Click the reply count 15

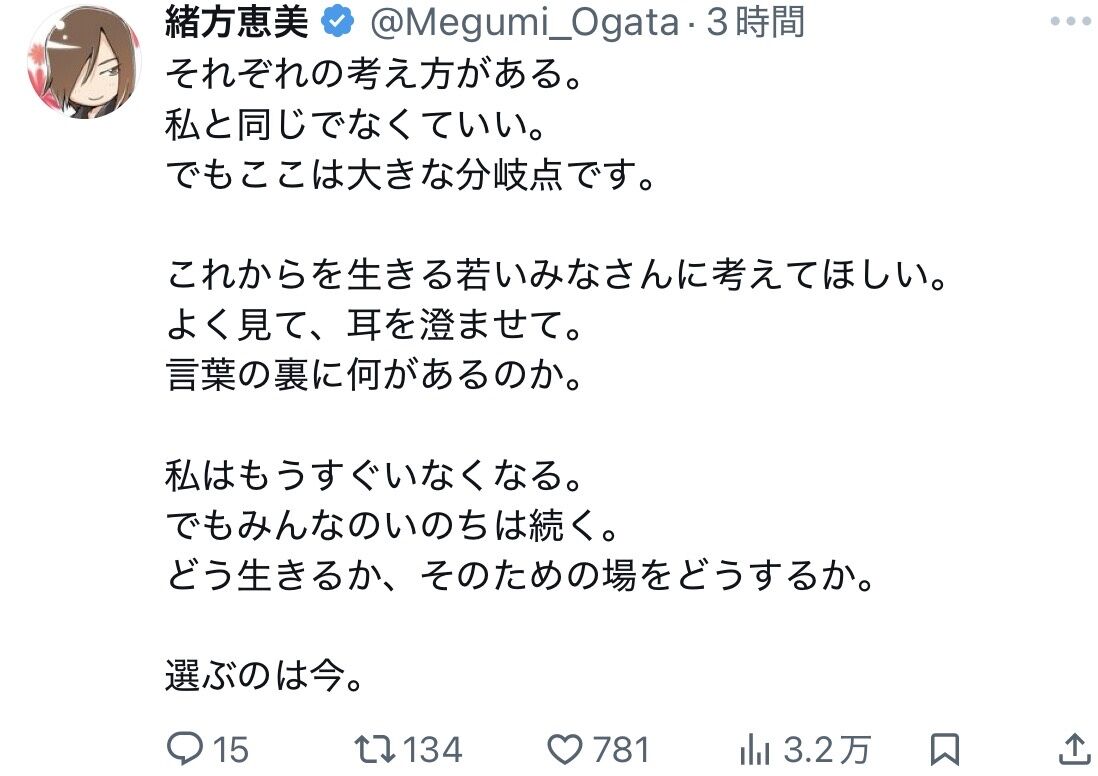click(230, 749)
